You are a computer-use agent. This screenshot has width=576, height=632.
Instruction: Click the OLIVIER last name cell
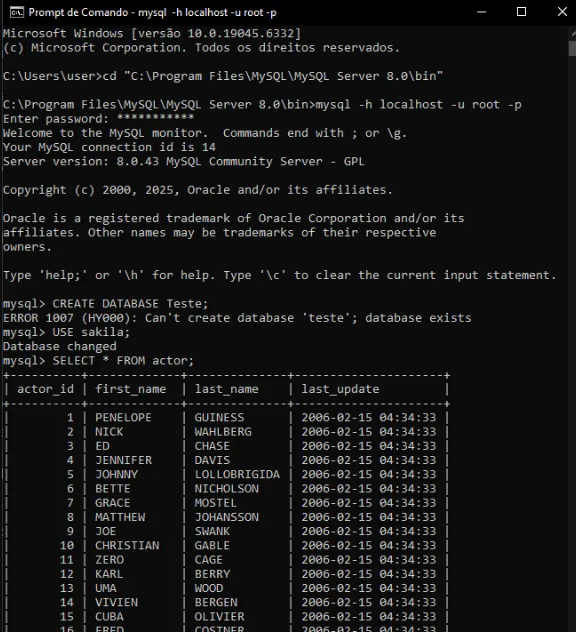219,616
